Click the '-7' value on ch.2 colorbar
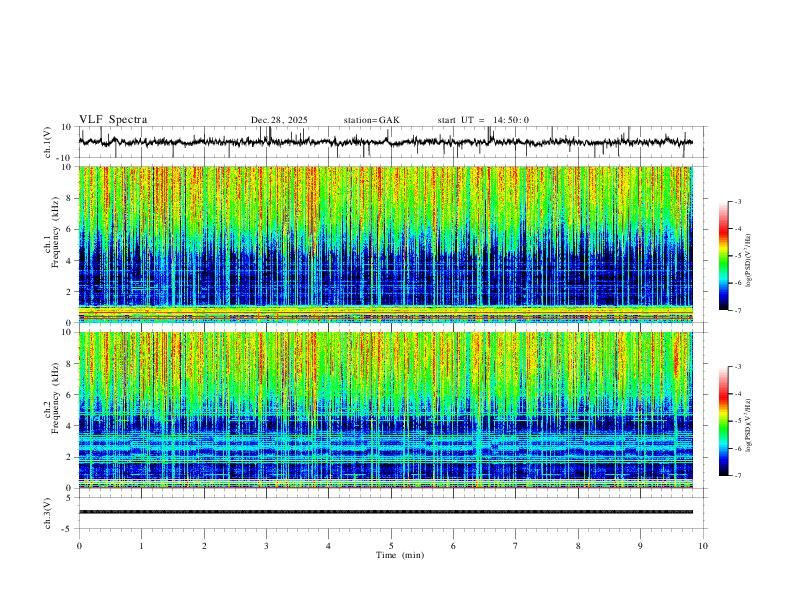The width and height of the screenshot is (792, 612). pos(738,476)
